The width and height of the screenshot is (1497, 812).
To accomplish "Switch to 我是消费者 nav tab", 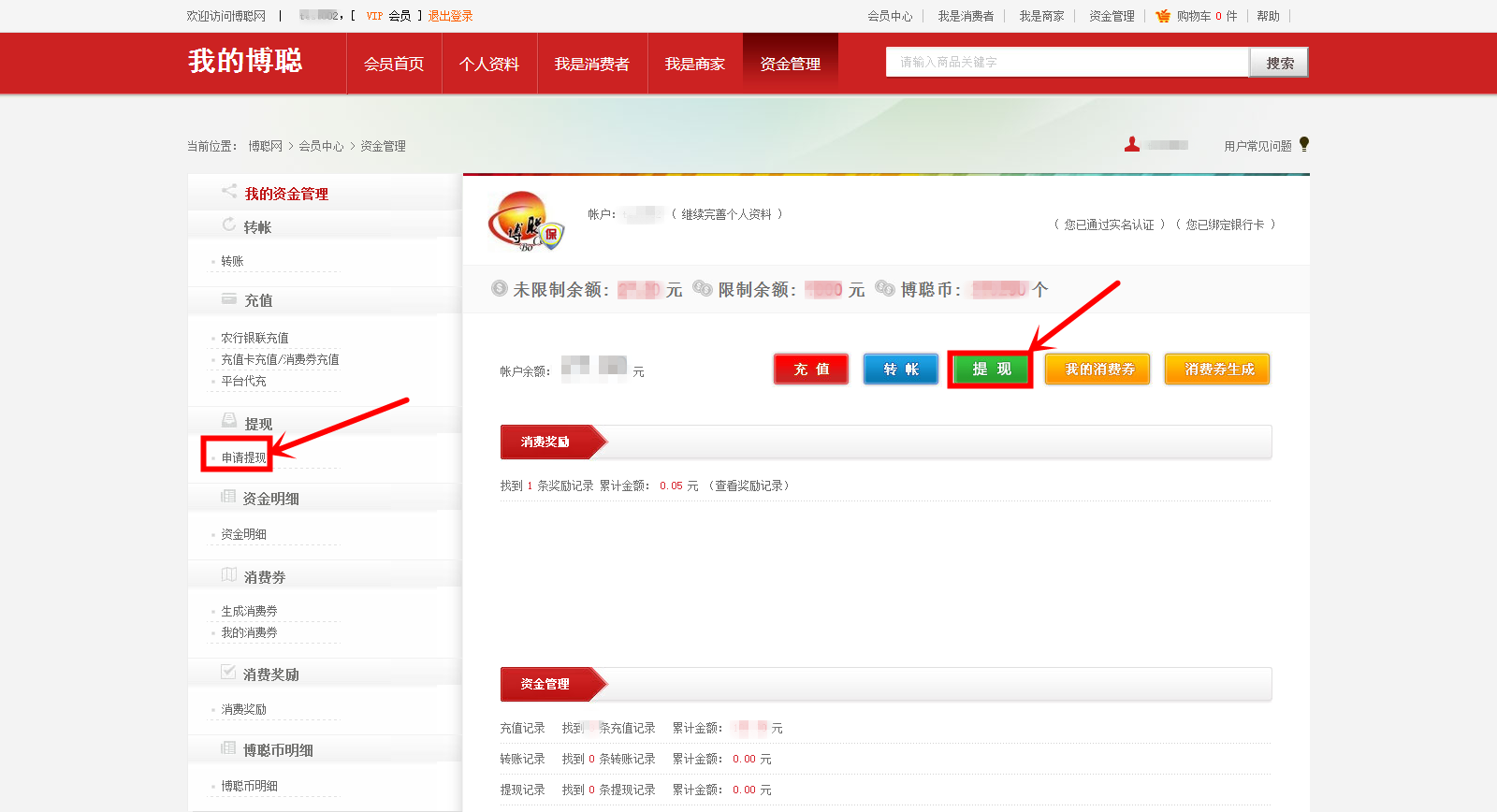I will 592,64.
